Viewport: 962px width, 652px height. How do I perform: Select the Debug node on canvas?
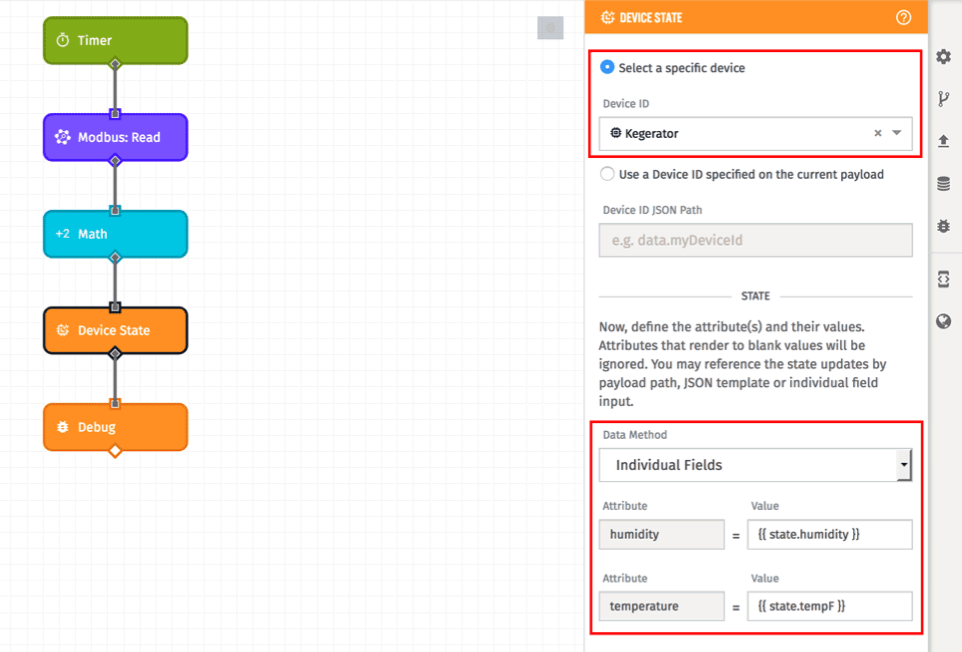pos(115,427)
